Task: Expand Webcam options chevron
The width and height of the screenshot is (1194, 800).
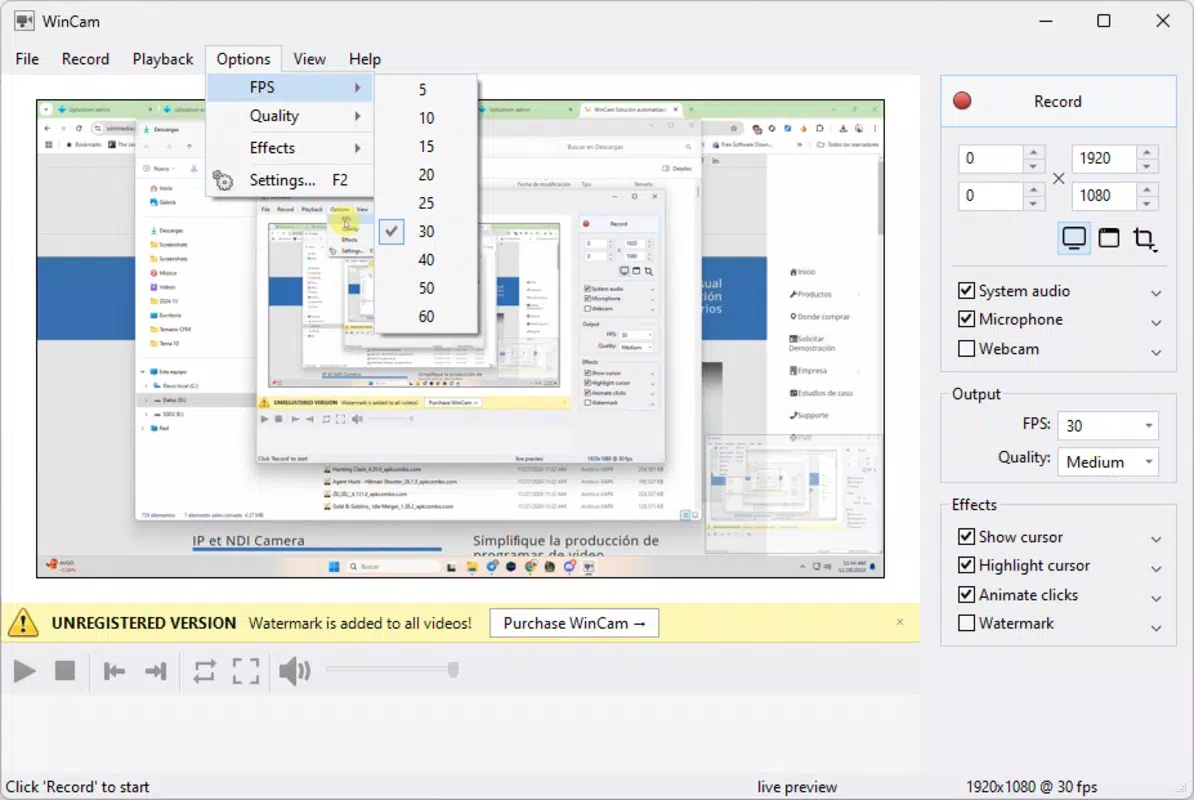Action: pyautogui.click(x=1156, y=352)
